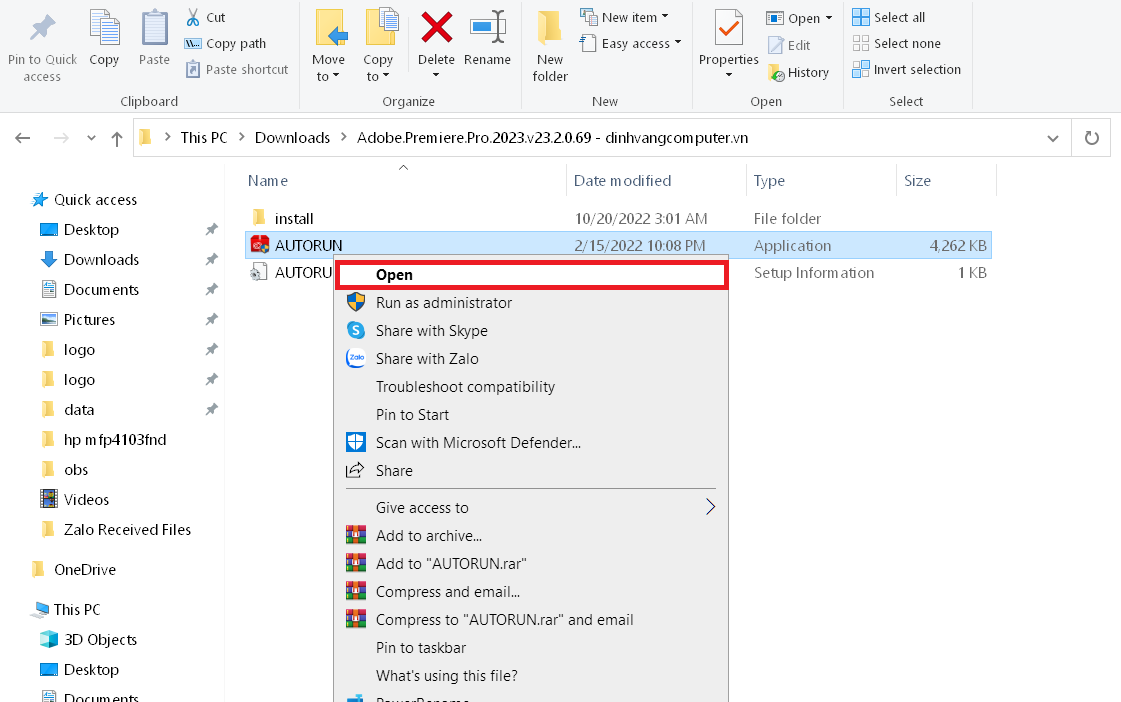This screenshot has width=1121, height=702.
Task: Click Select none in the ribbon
Action: point(897,44)
